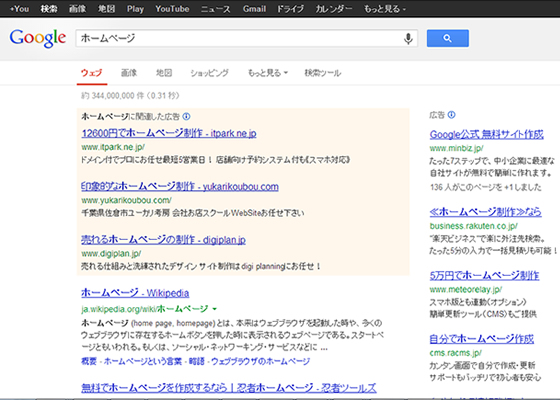Image resolution: width=560 pixels, height=400 pixels.
Task: Open sidebar ad 自分でホームページ作成
Action: click(x=481, y=339)
